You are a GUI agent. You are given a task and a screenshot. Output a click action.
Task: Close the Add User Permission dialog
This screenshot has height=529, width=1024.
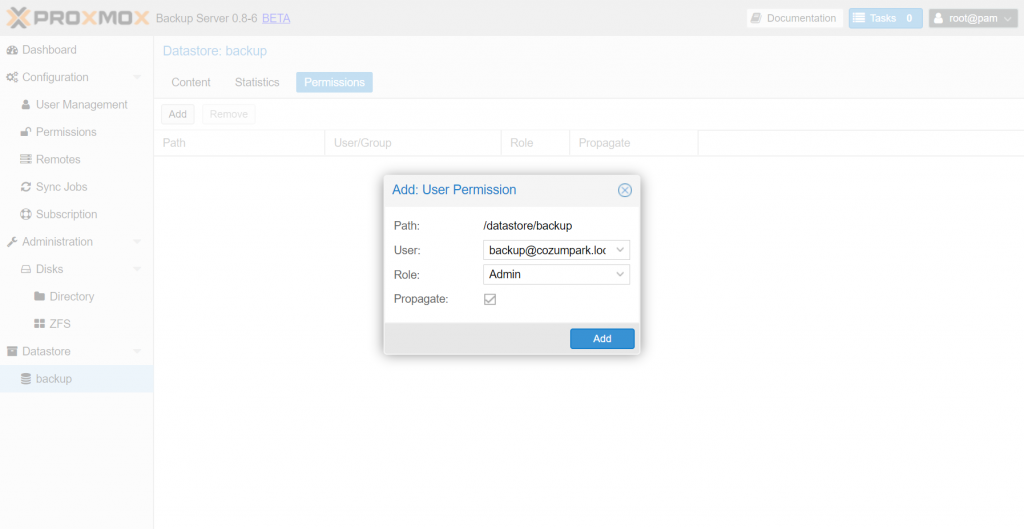[625, 190]
